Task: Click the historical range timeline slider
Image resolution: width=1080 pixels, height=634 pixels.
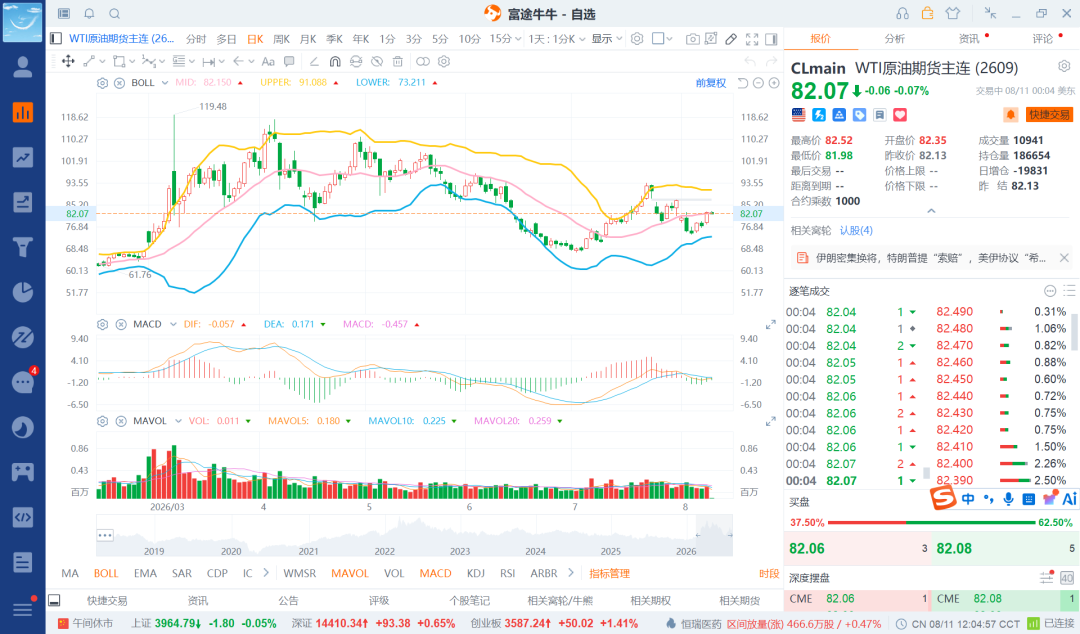Action: point(414,535)
